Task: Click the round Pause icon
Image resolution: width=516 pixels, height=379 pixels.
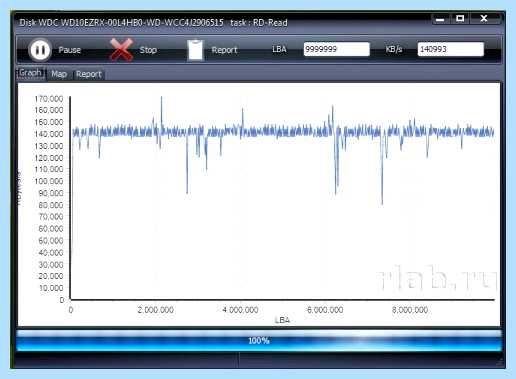Action: 40,50
